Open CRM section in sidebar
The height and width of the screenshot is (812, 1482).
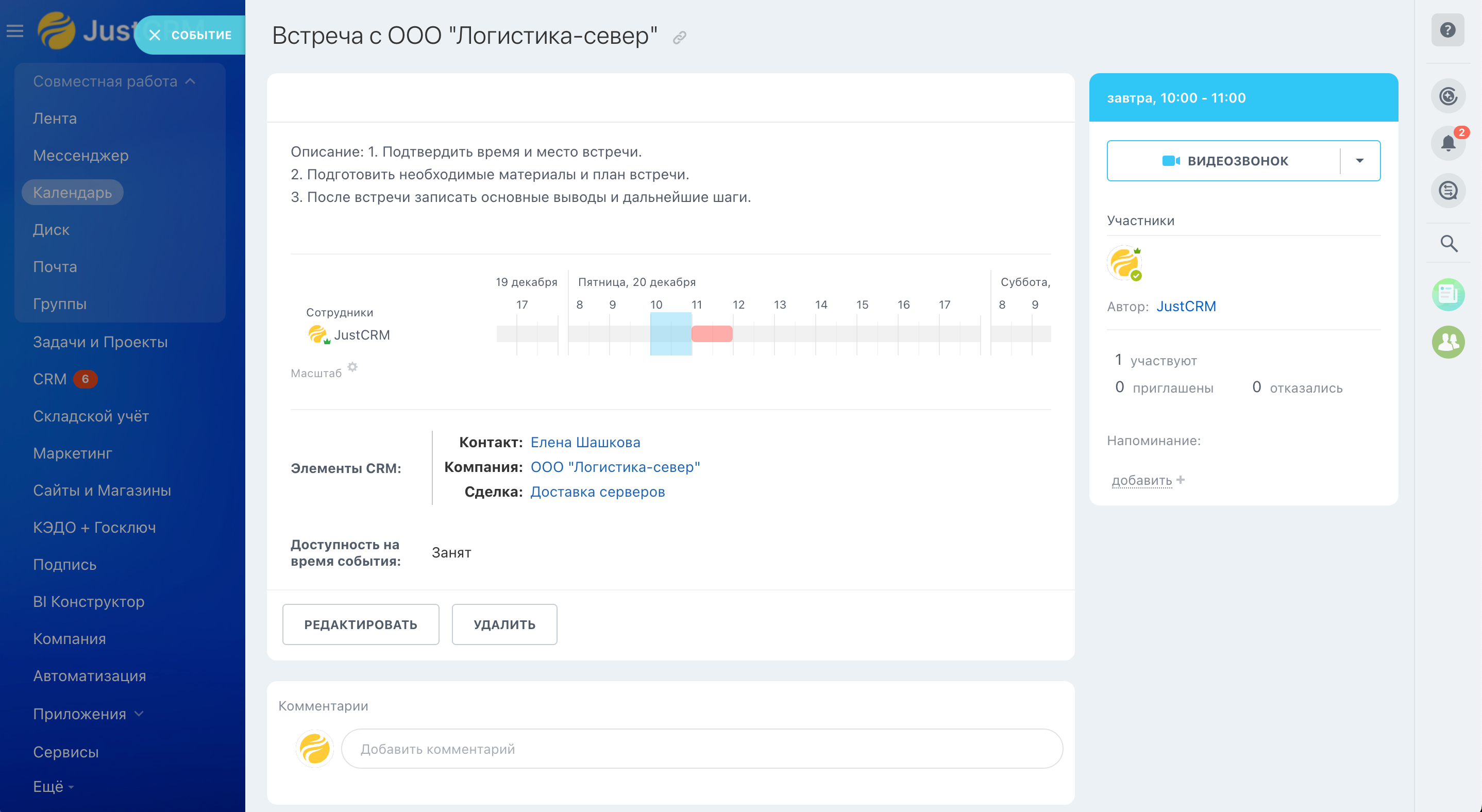click(x=50, y=379)
